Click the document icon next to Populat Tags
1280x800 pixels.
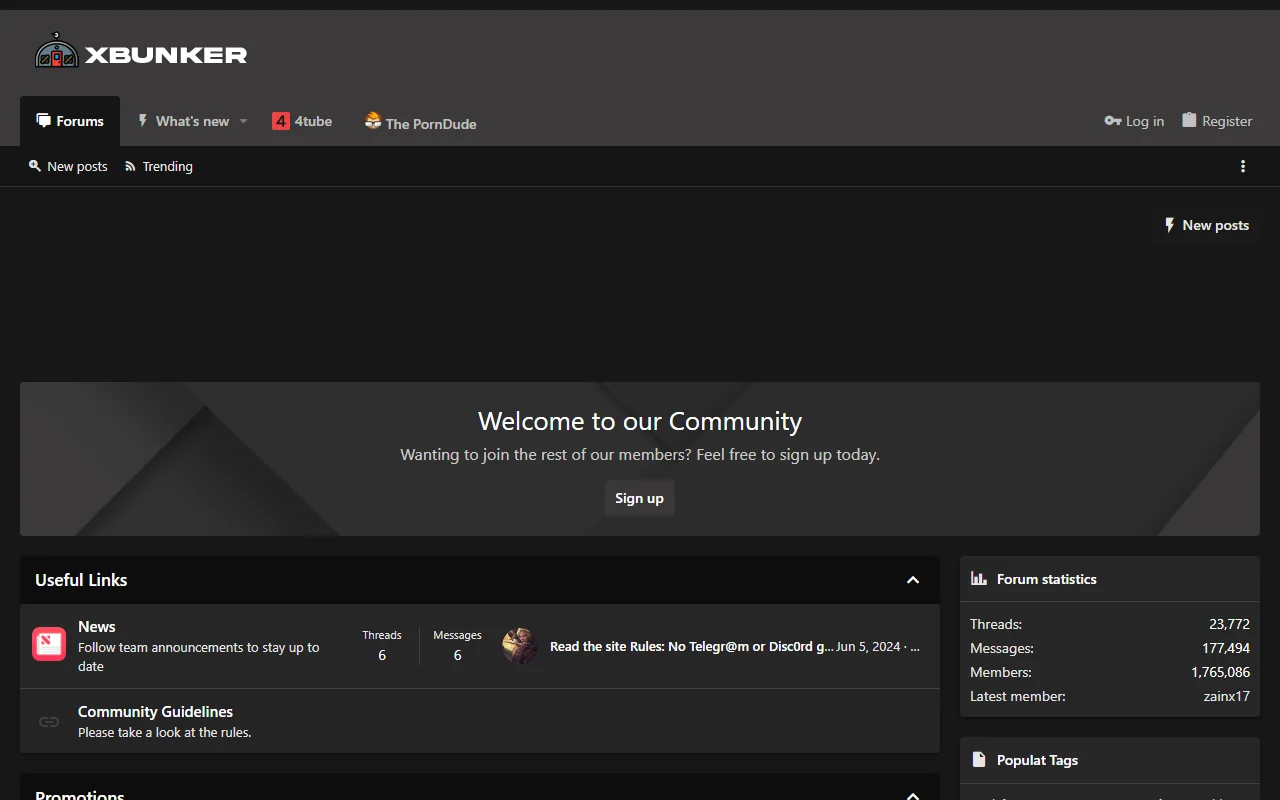978,759
